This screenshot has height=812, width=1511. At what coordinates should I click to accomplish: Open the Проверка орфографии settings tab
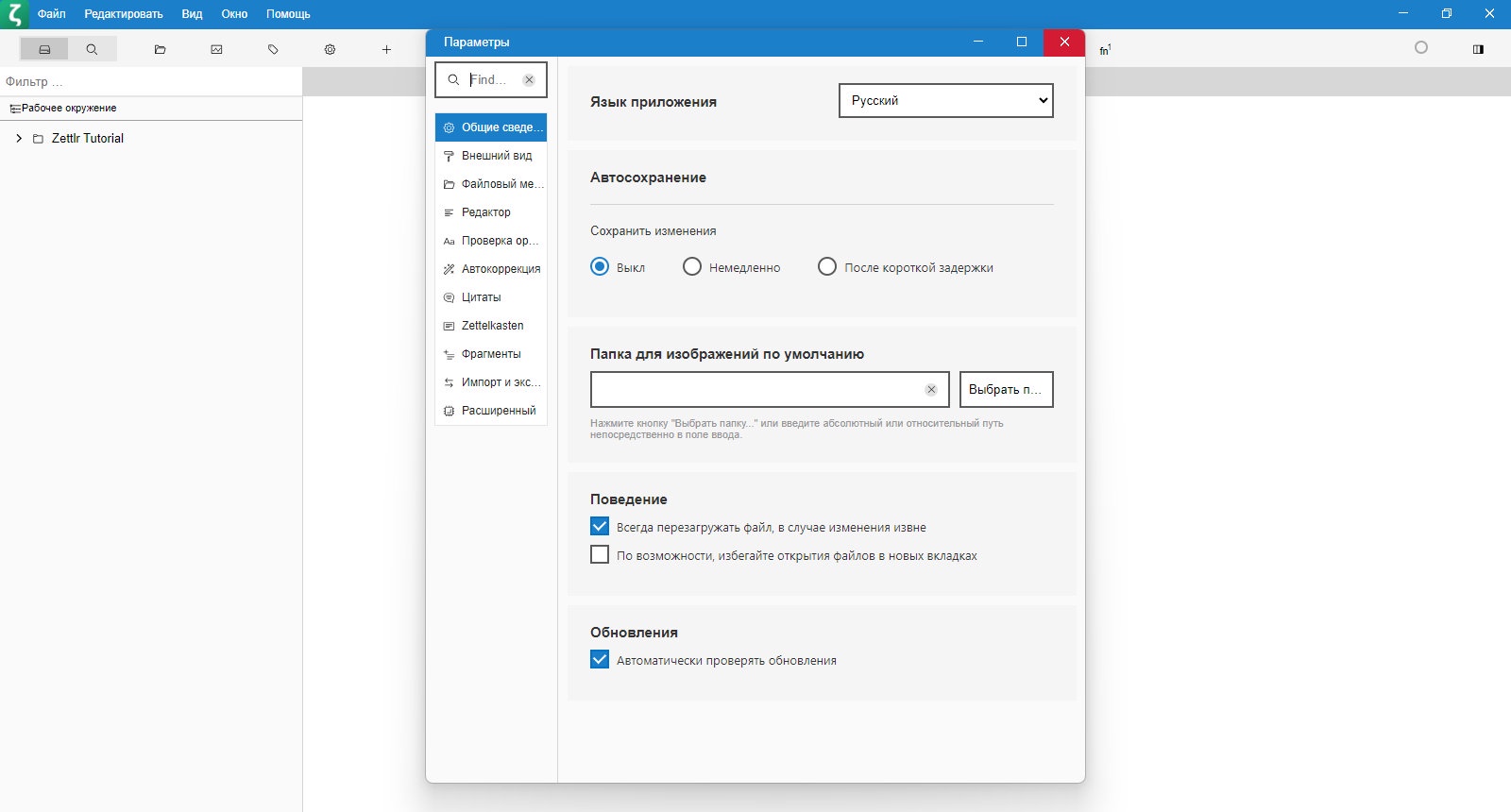pyautogui.click(x=491, y=241)
